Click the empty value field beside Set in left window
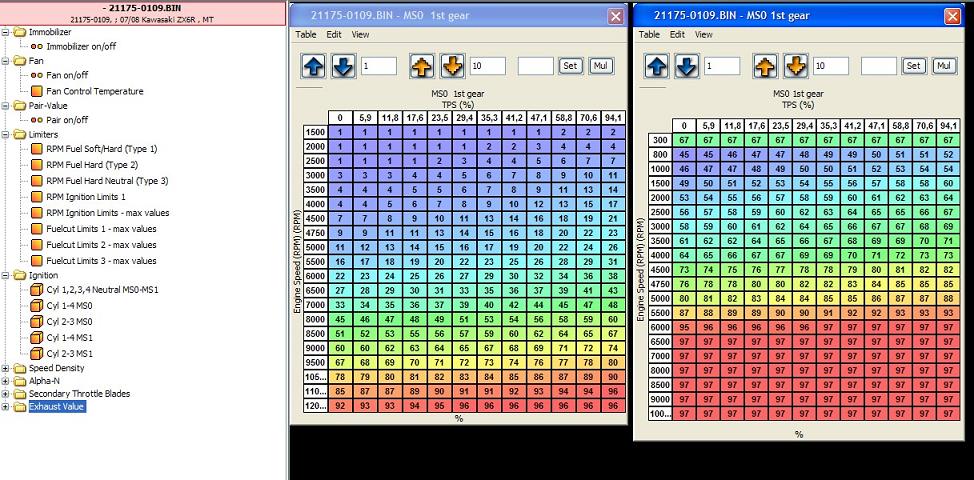The height and width of the screenshot is (480, 974). point(535,66)
